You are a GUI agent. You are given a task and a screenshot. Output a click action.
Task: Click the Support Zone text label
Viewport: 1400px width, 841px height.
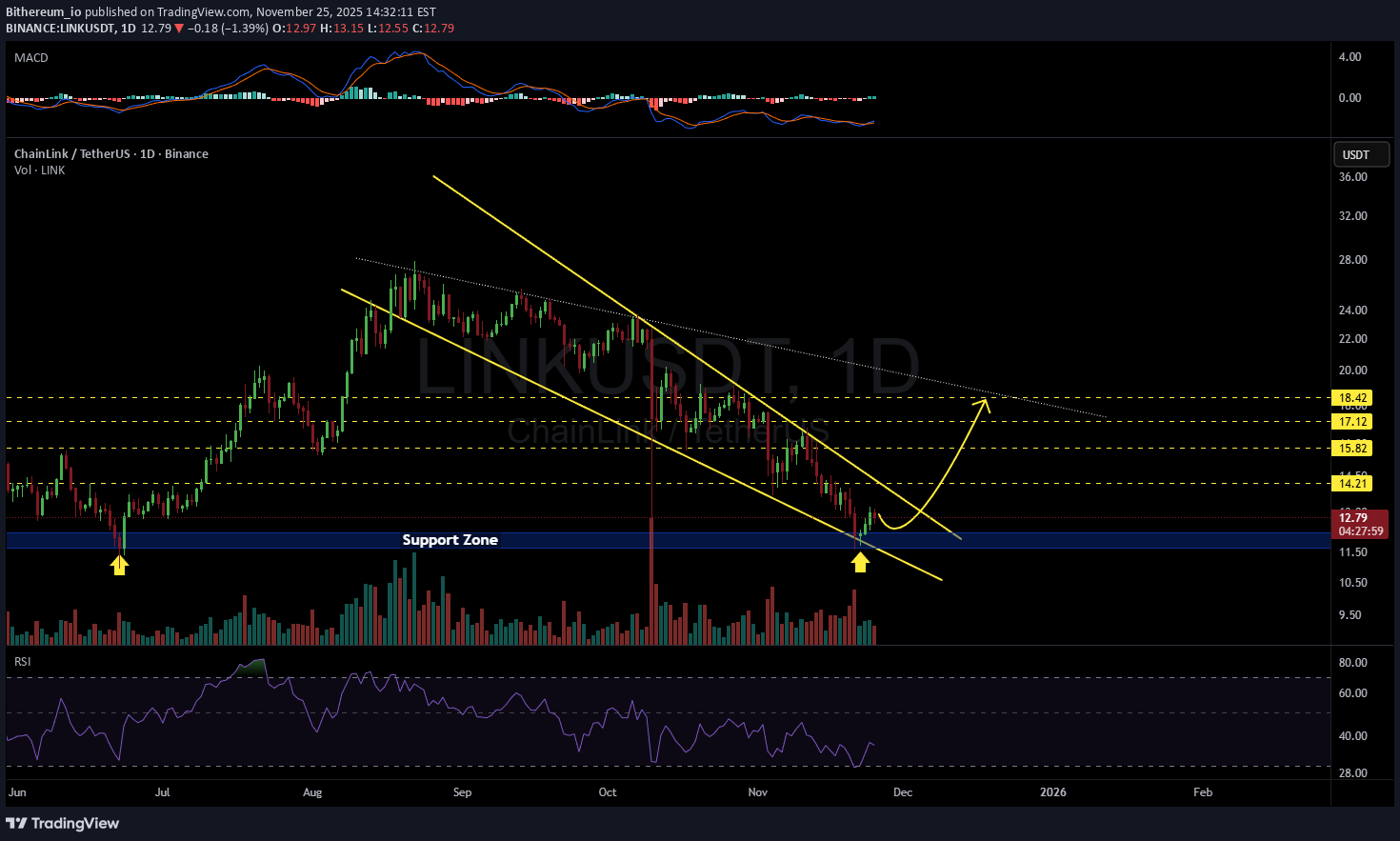[450, 540]
